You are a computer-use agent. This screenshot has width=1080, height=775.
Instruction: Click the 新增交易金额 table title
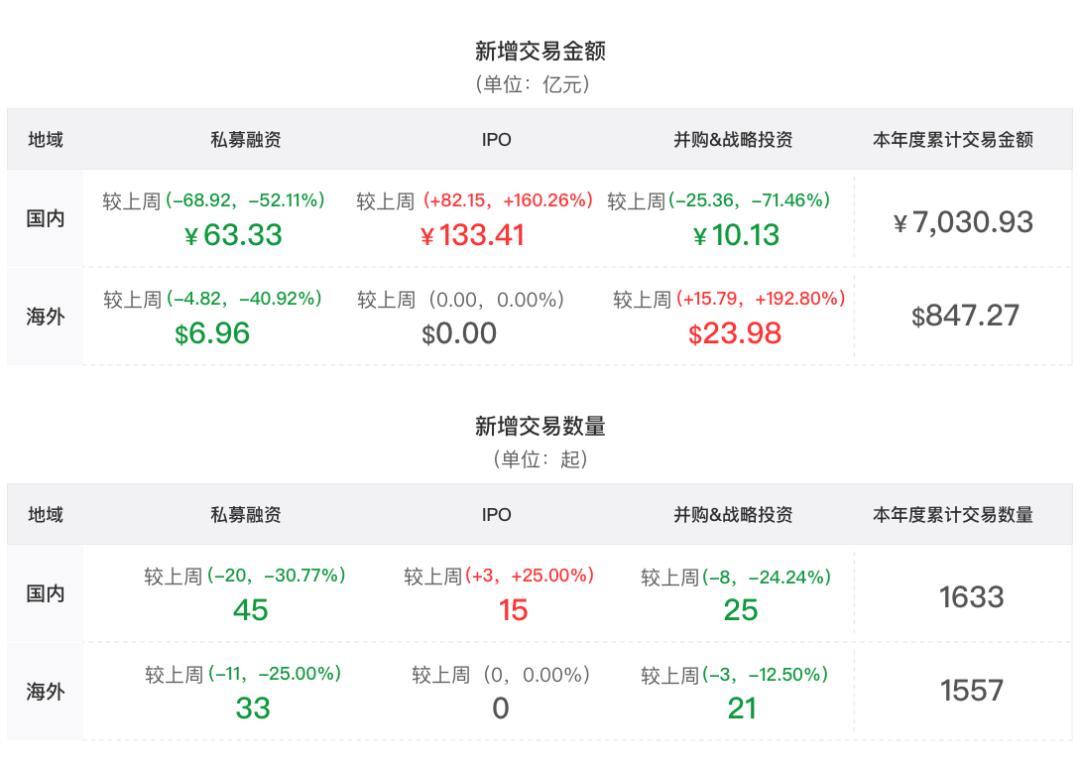click(540, 50)
